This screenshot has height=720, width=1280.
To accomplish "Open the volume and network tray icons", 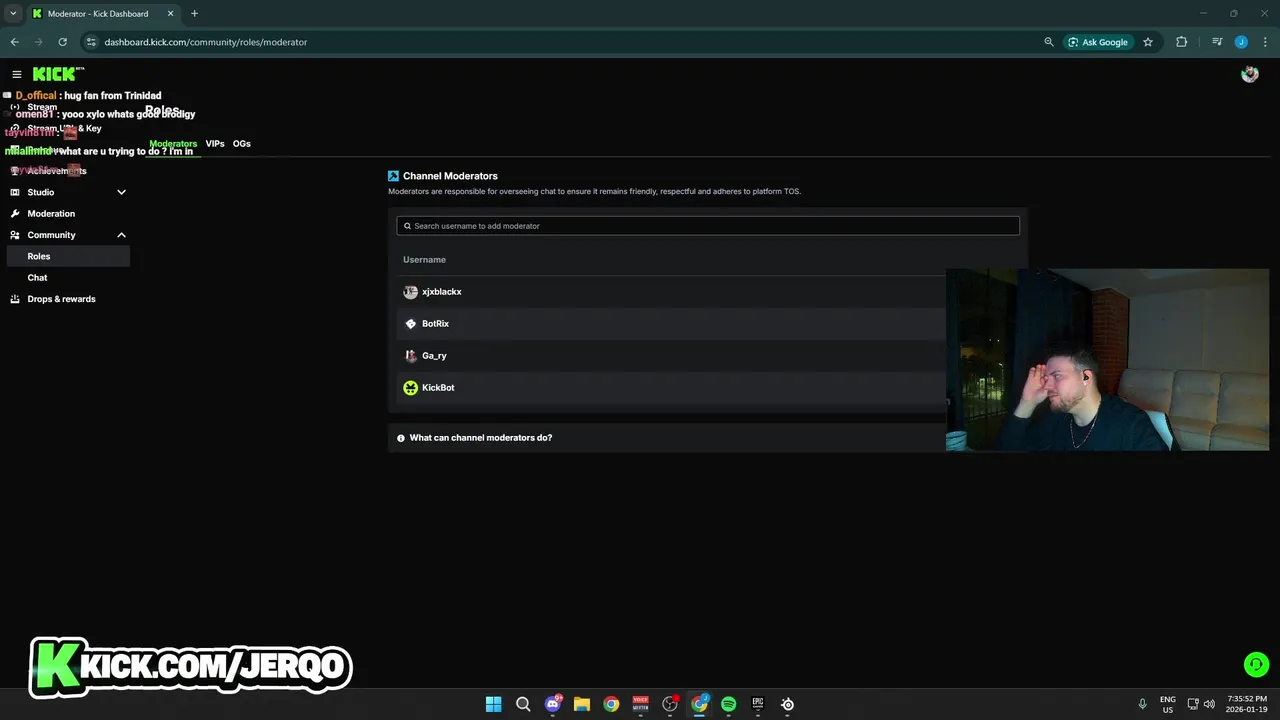I will point(1200,704).
